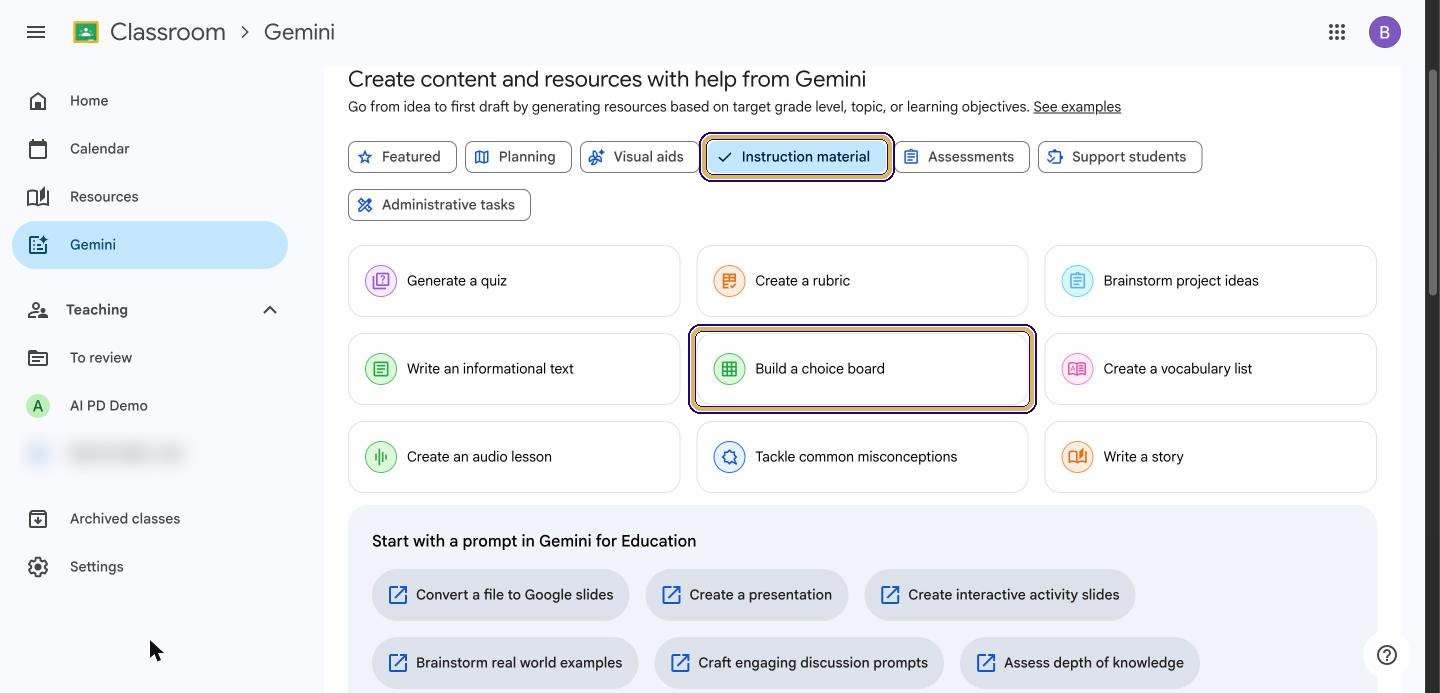Click the Generate a quiz icon

click(381, 281)
